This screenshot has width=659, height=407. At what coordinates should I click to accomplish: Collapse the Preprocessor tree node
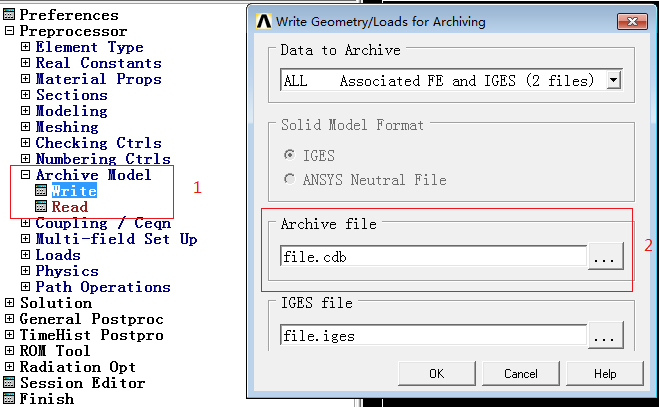click(9, 31)
